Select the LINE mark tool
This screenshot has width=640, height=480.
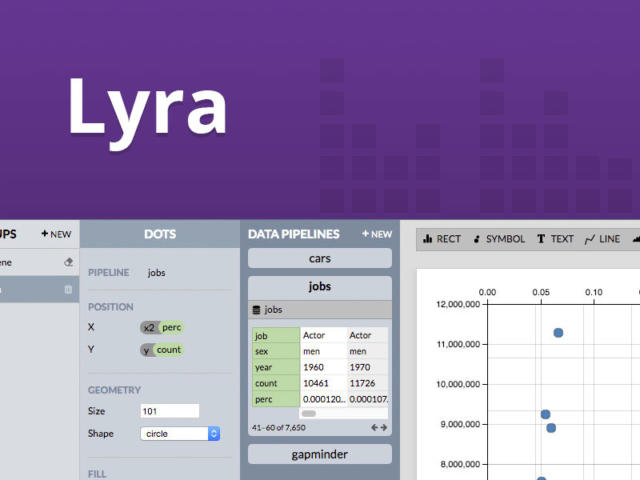click(602, 239)
